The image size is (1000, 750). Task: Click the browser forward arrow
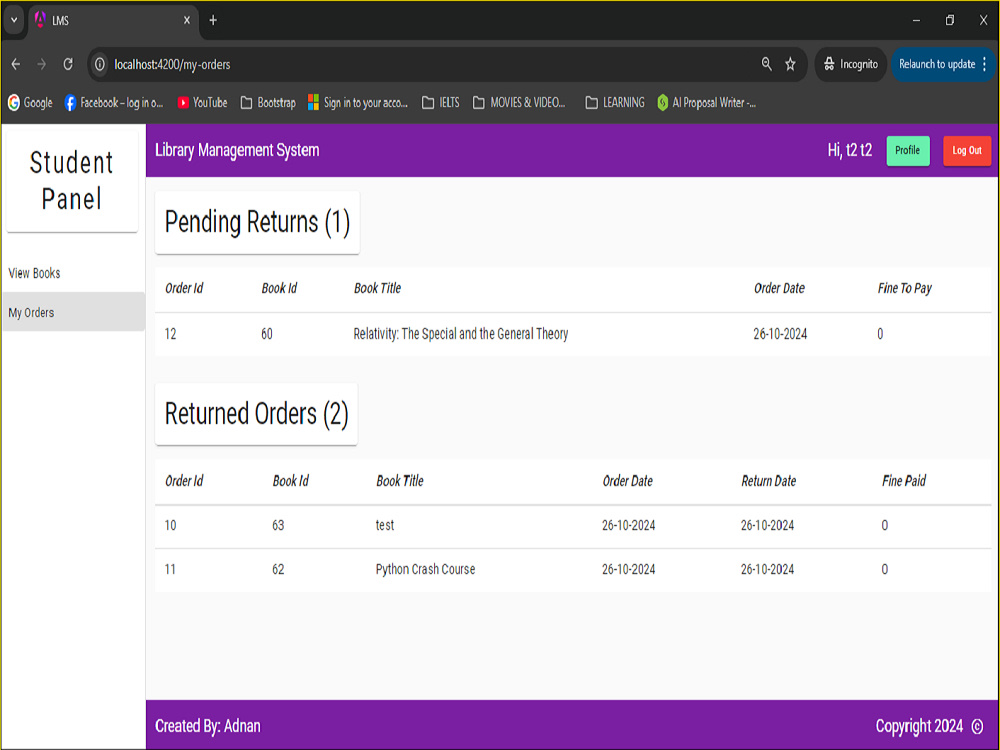tap(41, 64)
